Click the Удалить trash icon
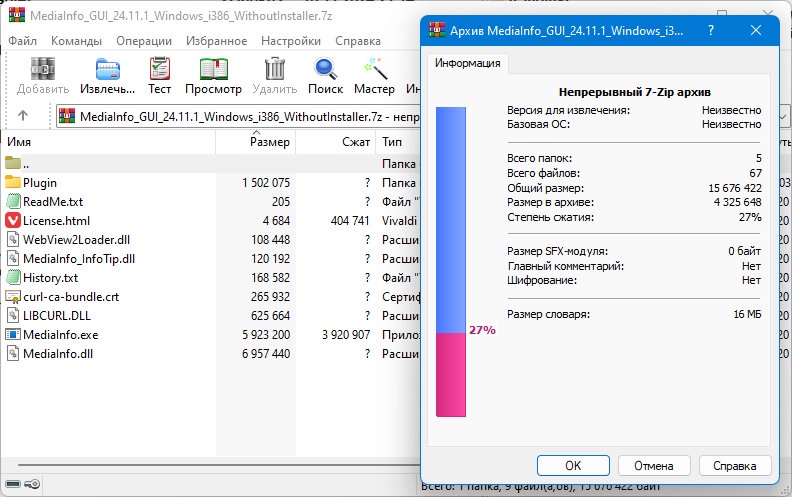Viewport: 792px width, 497px height. [275, 69]
